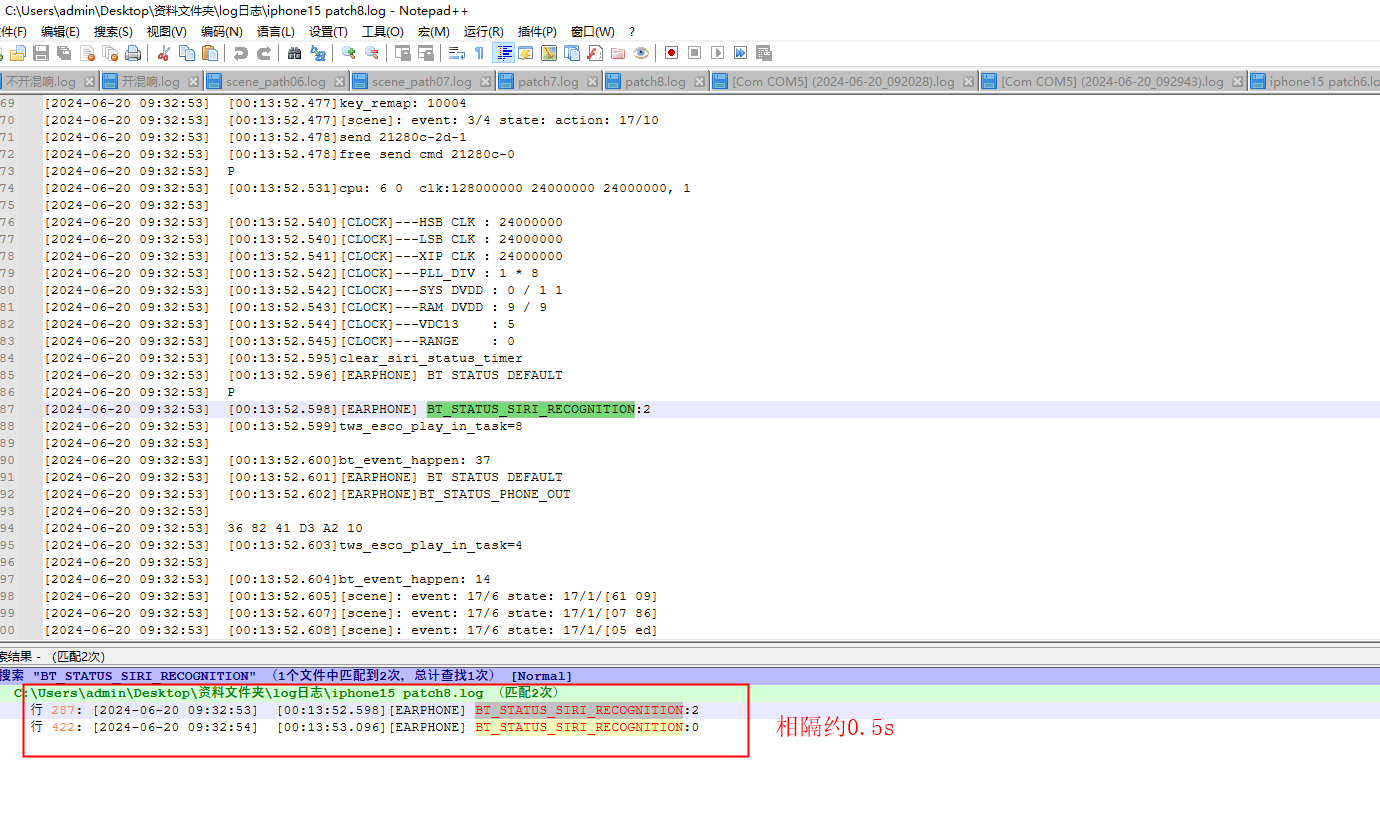Switch to the patch7.log tab

548,82
